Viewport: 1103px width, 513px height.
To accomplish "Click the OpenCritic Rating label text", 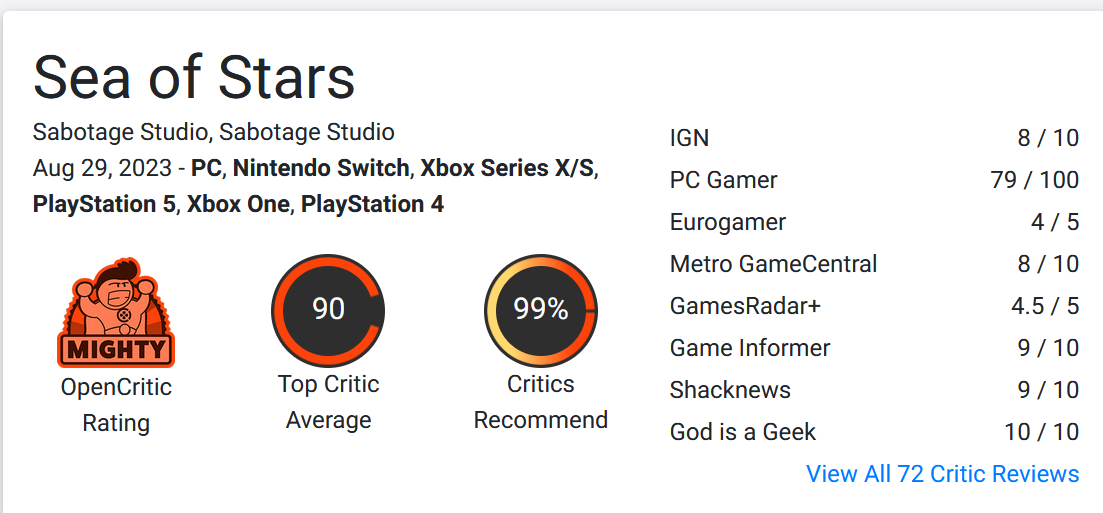I will pyautogui.click(x=116, y=405).
